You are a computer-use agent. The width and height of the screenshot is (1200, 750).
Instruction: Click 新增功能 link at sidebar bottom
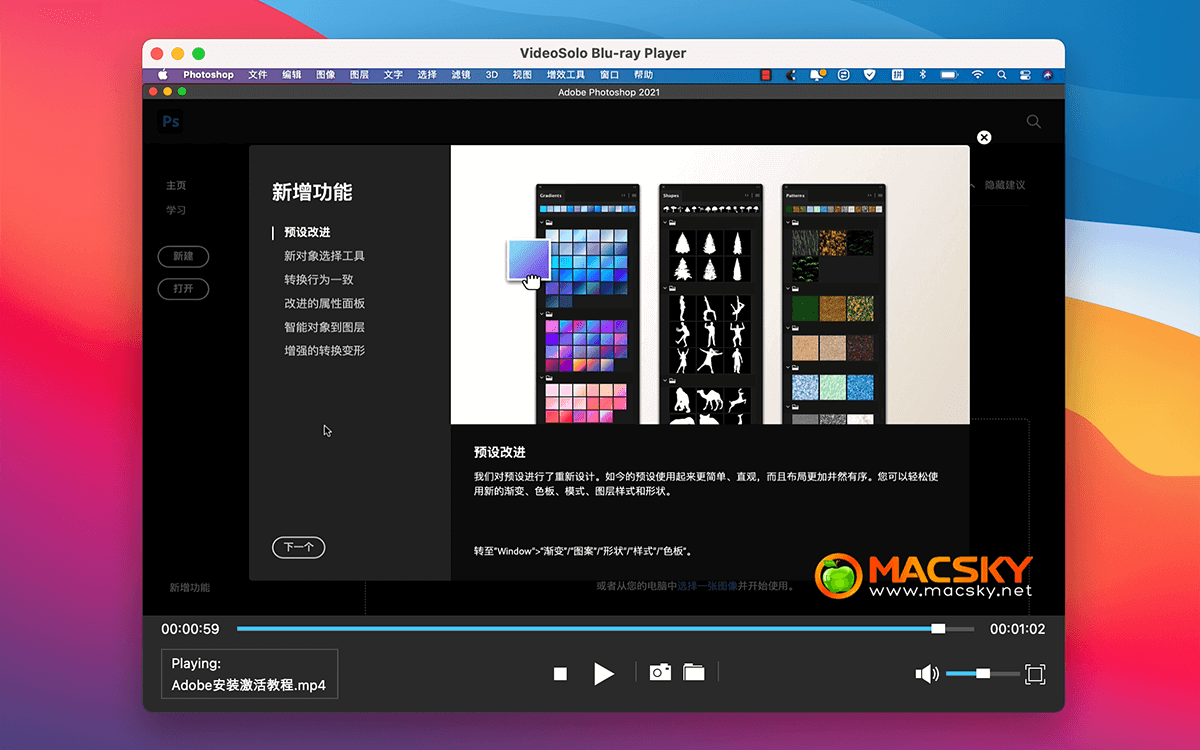pos(190,588)
